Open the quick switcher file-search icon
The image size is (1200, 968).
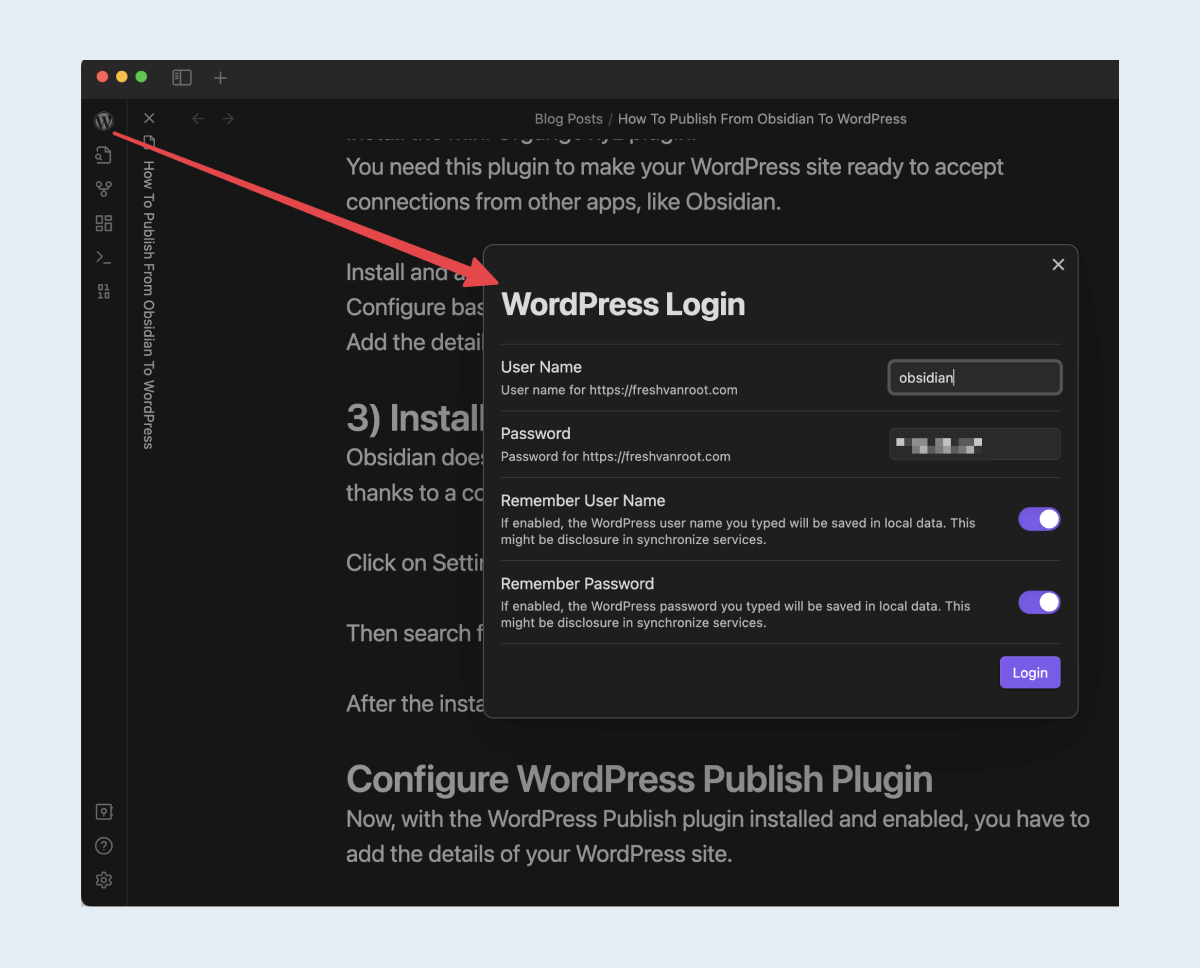[x=104, y=154]
